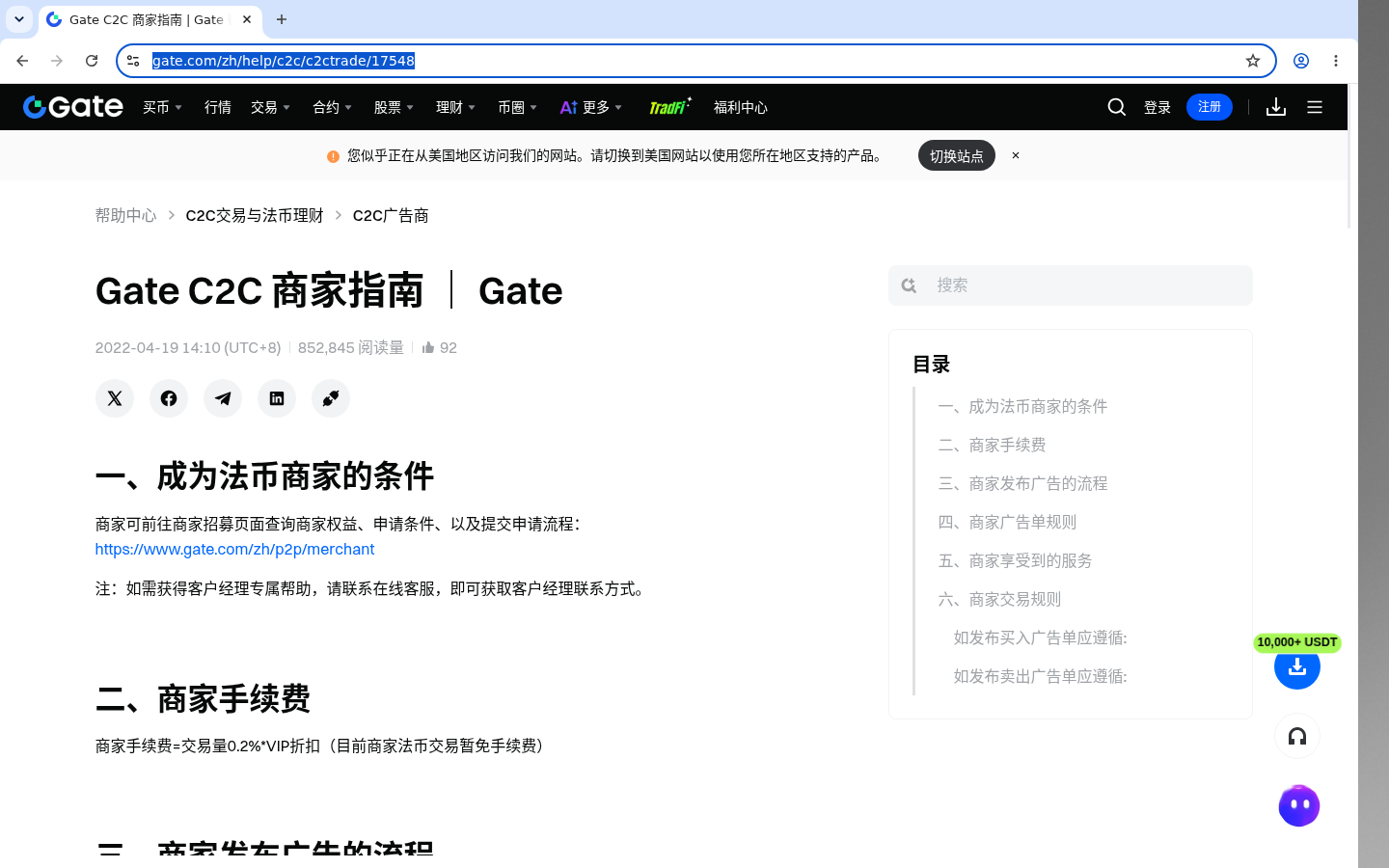Screen dimensions: 1389x868
Task: Open C2C广告商 breadcrumb
Action: click(x=391, y=215)
